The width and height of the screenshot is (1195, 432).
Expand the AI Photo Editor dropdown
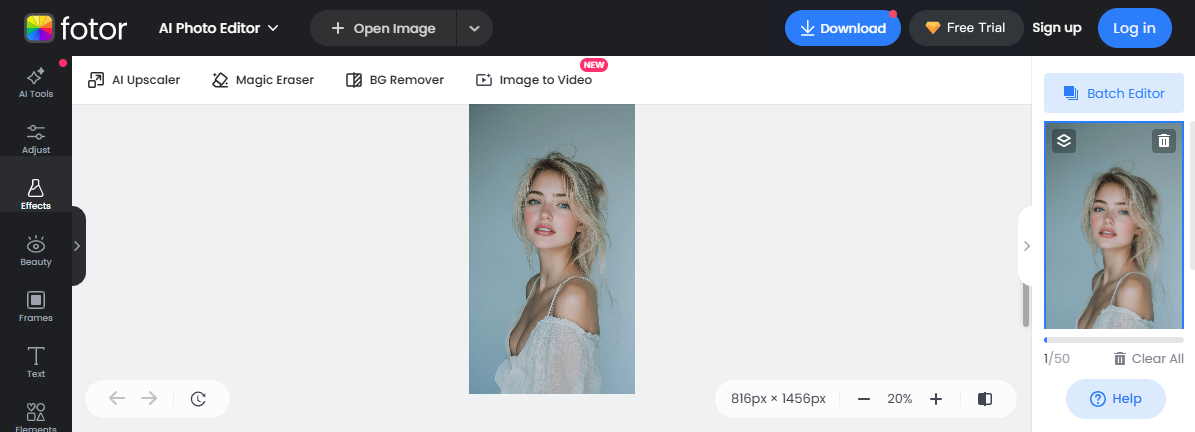tap(219, 28)
